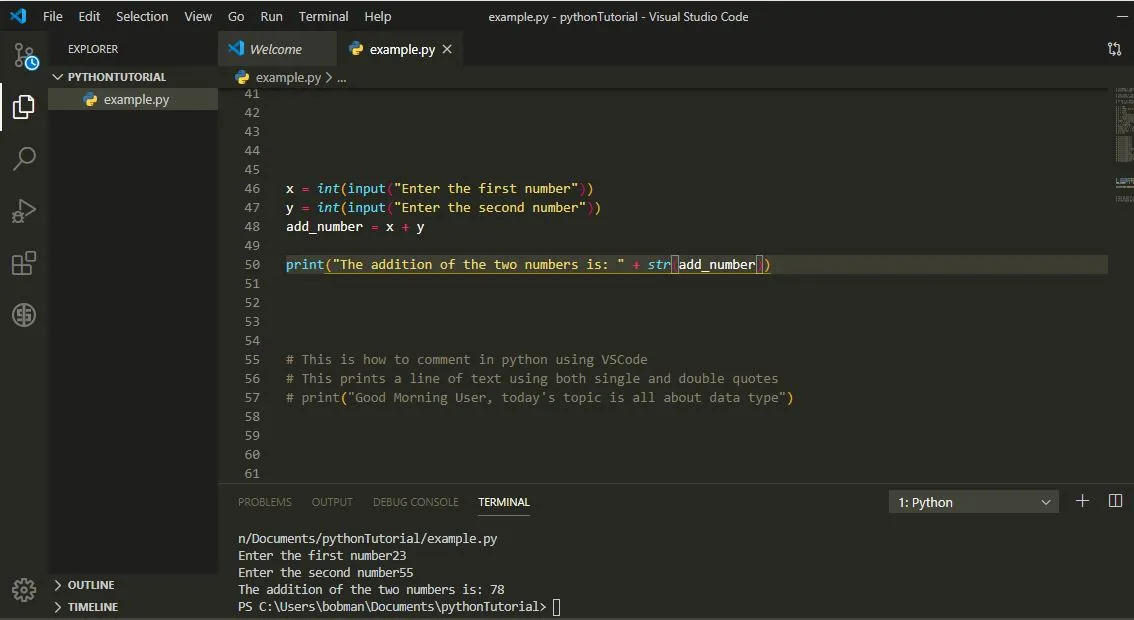Click line number 57 in the gutter

pos(252,398)
